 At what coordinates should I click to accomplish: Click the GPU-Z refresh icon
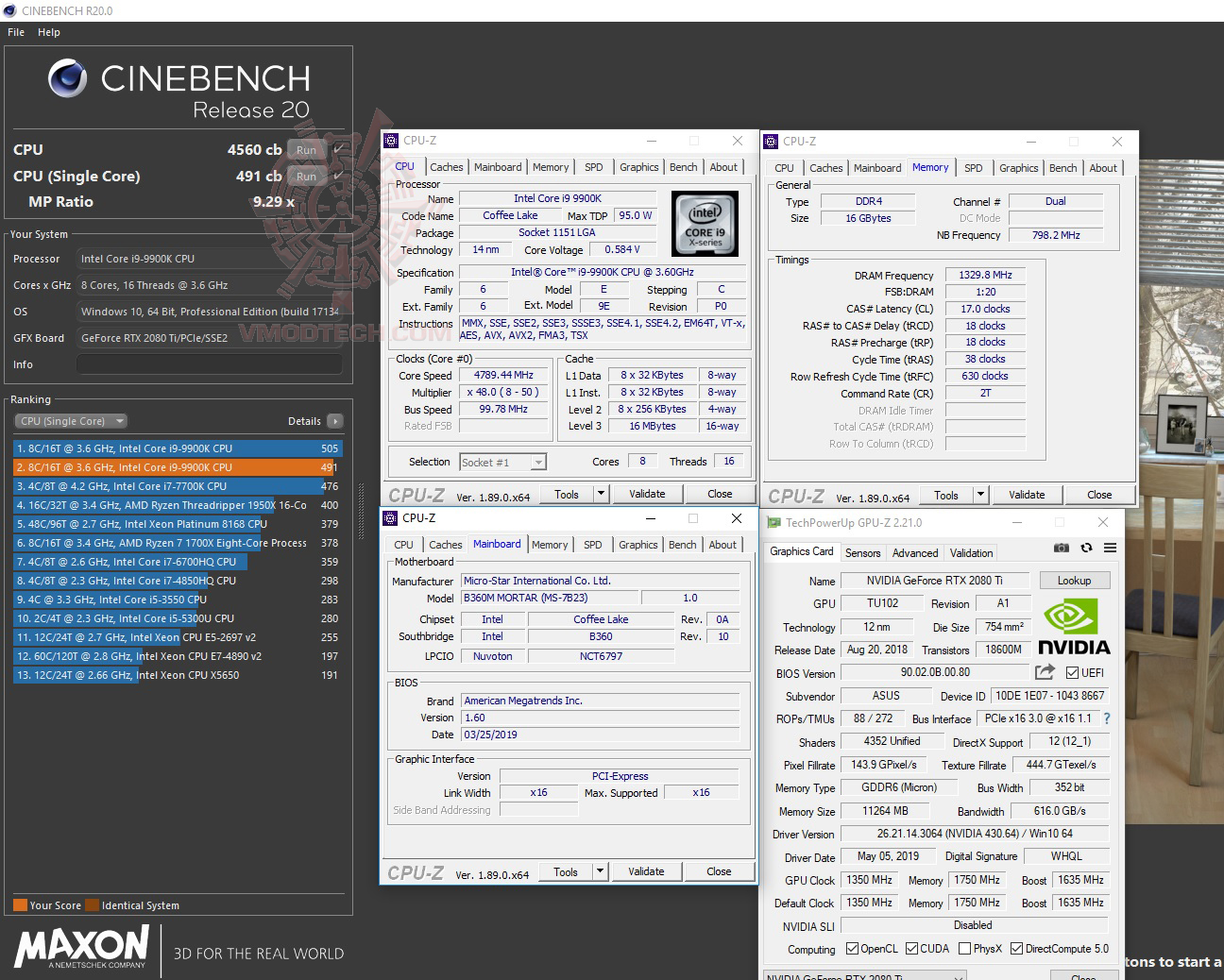click(x=1086, y=548)
